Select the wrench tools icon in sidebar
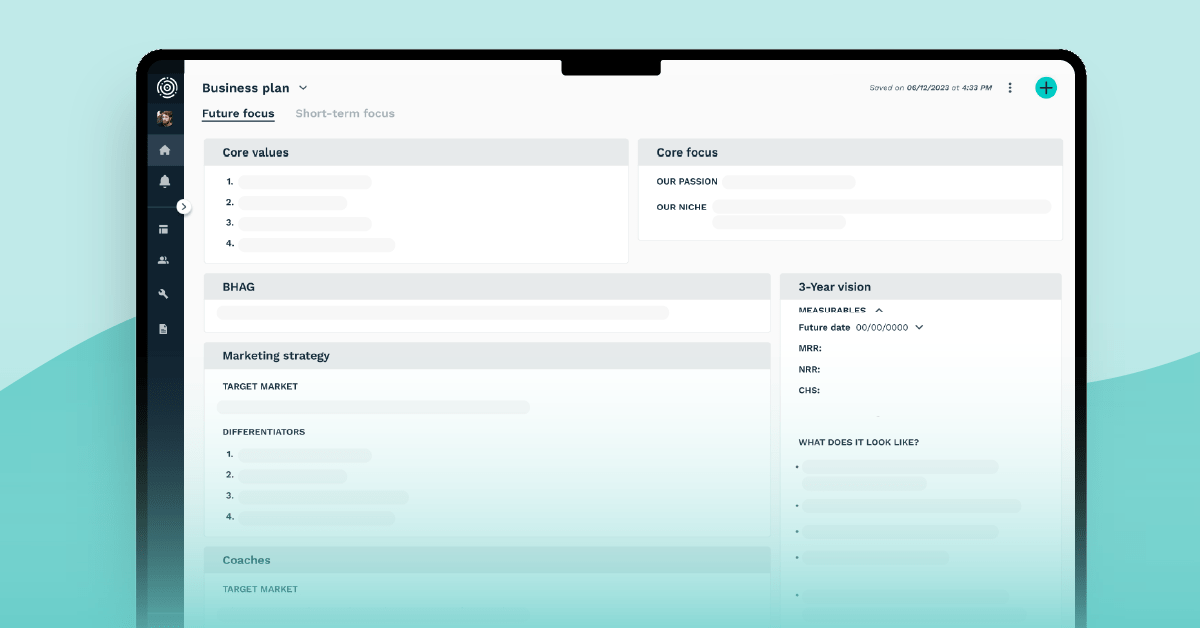 coord(164,294)
